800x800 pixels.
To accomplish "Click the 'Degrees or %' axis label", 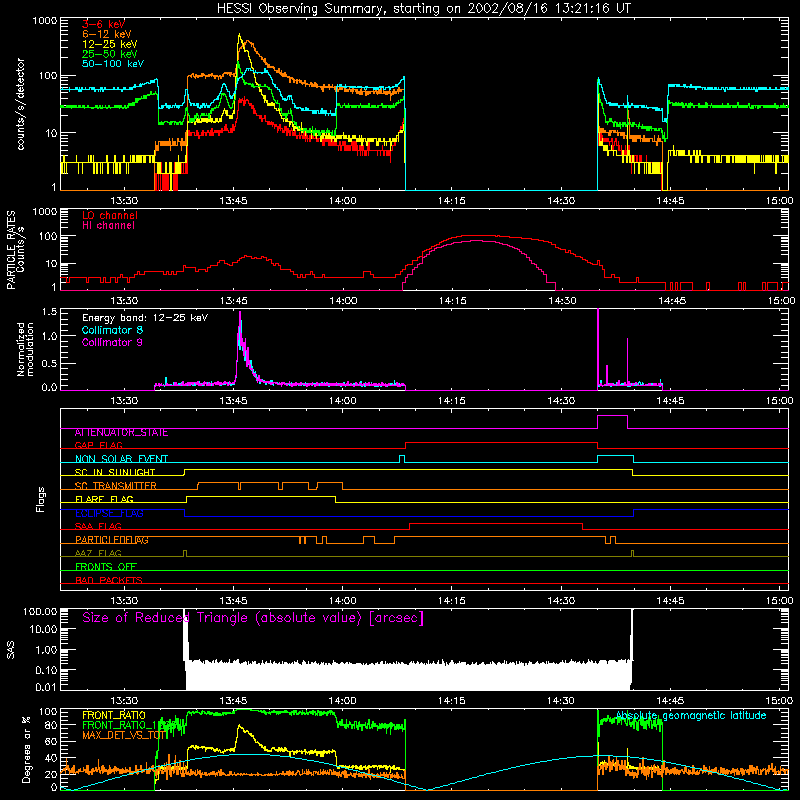I will pos(26,749).
